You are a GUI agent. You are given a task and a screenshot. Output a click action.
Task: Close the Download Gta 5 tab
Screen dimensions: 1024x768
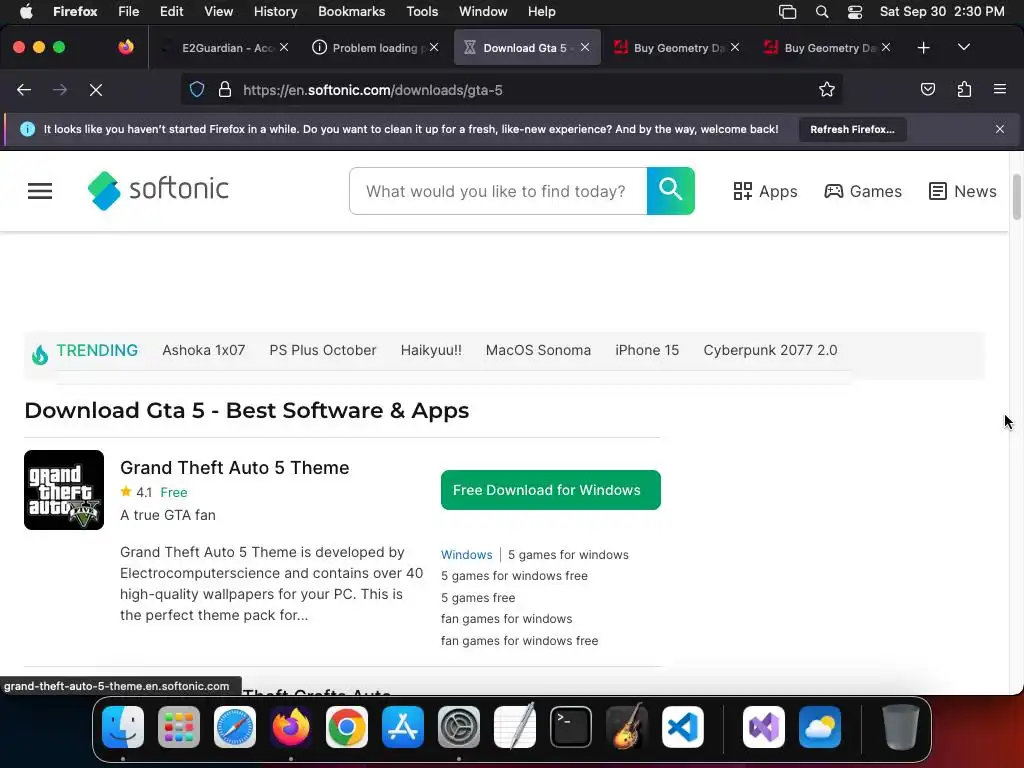tap(585, 47)
